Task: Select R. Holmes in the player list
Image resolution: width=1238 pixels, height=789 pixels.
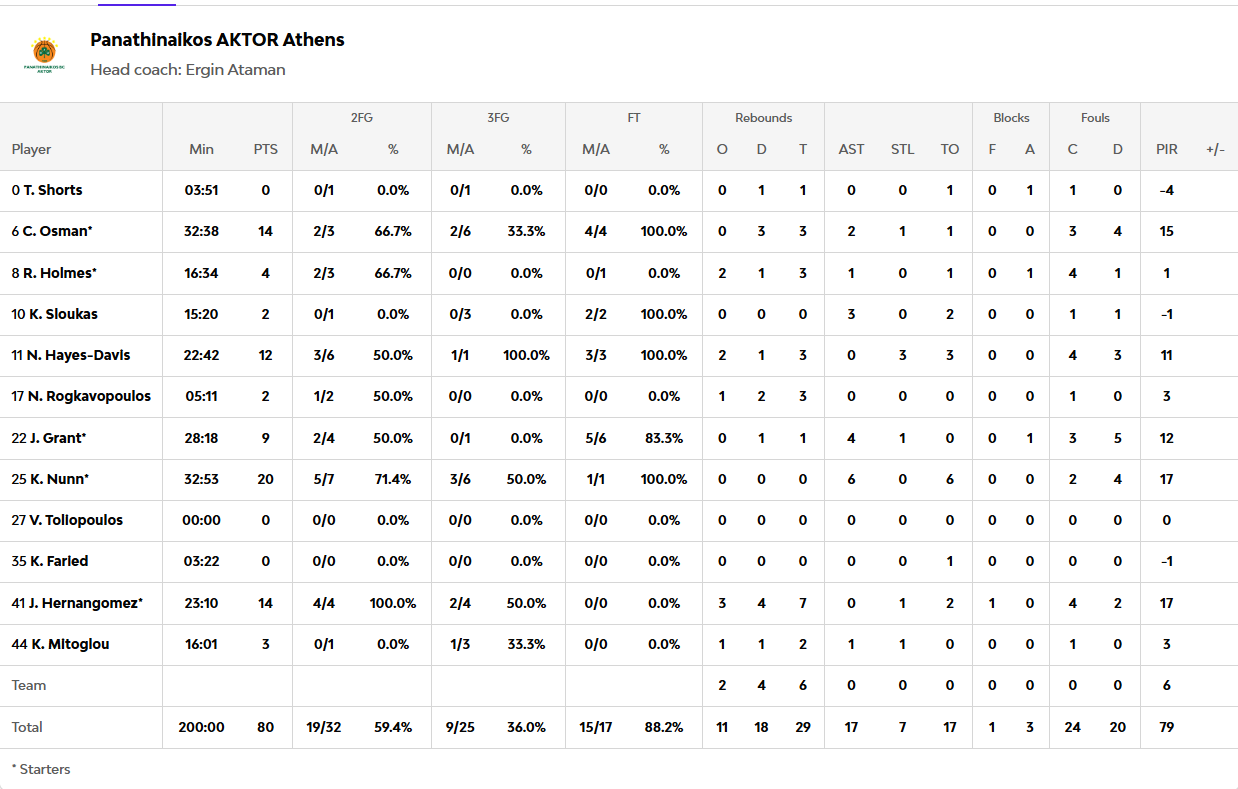Action: click(x=57, y=273)
